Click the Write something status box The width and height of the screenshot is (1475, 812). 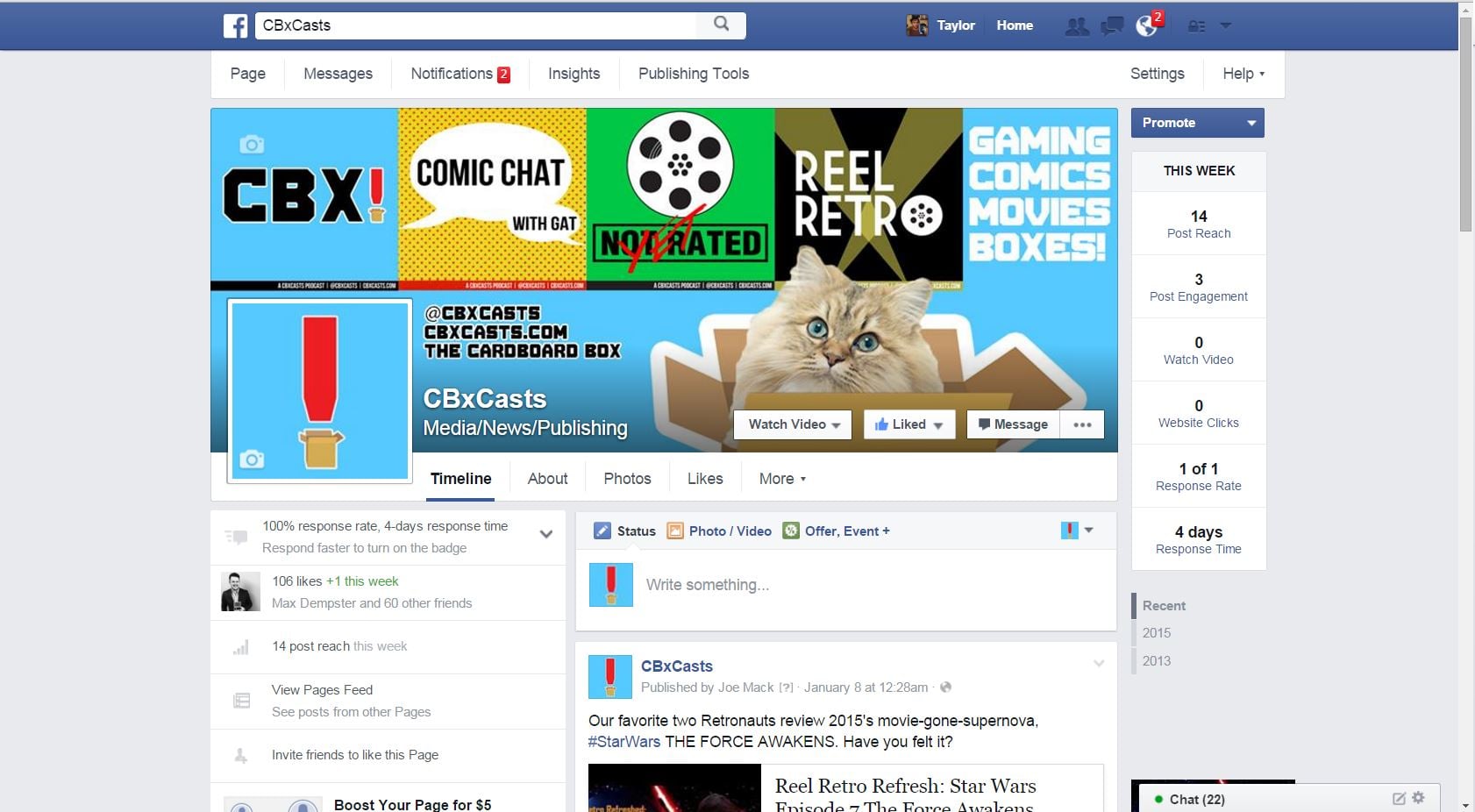[846, 585]
